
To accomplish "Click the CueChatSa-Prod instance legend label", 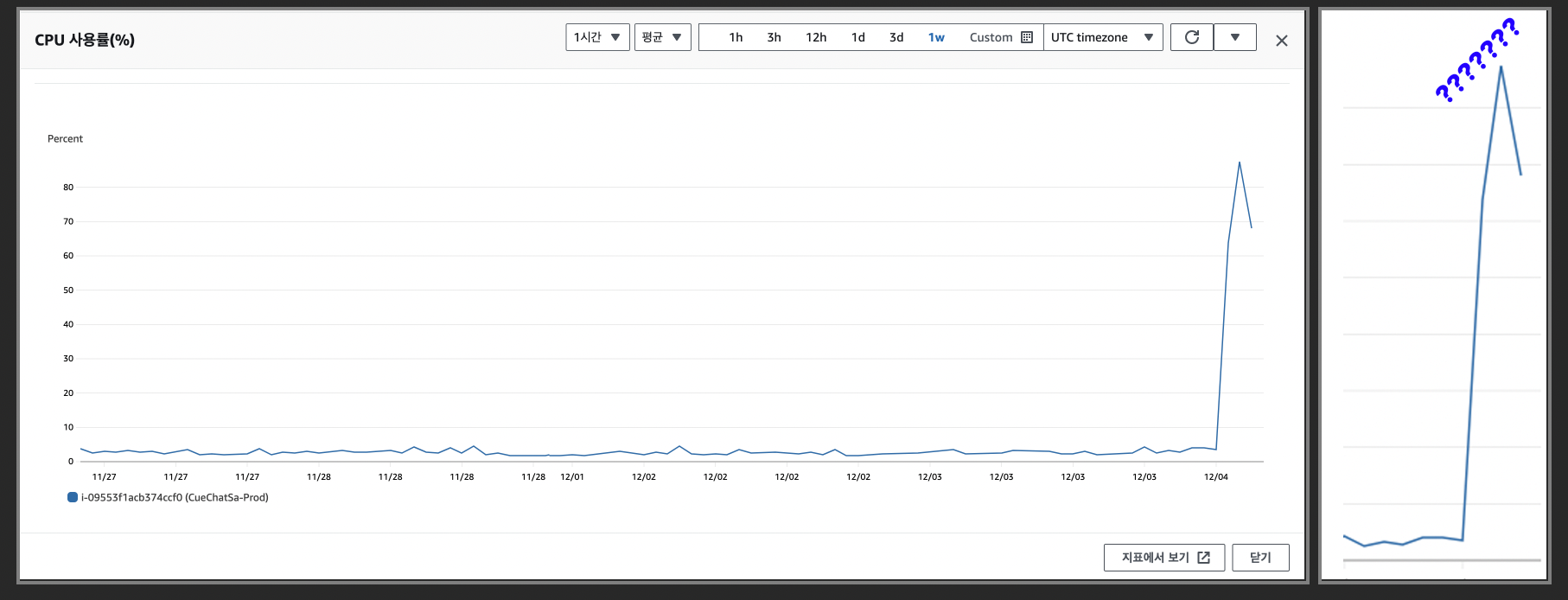I will 175,498.
